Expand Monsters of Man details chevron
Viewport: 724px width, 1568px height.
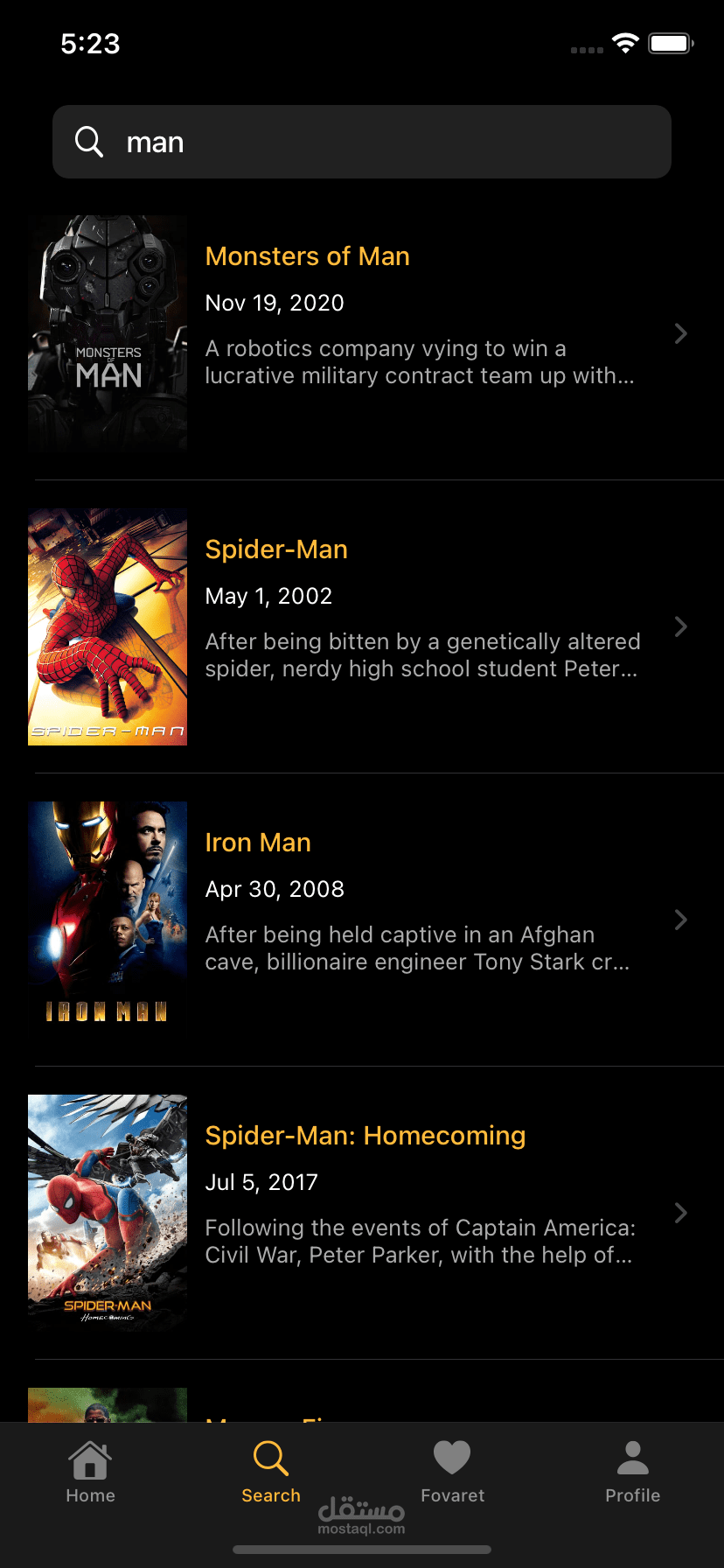(680, 333)
